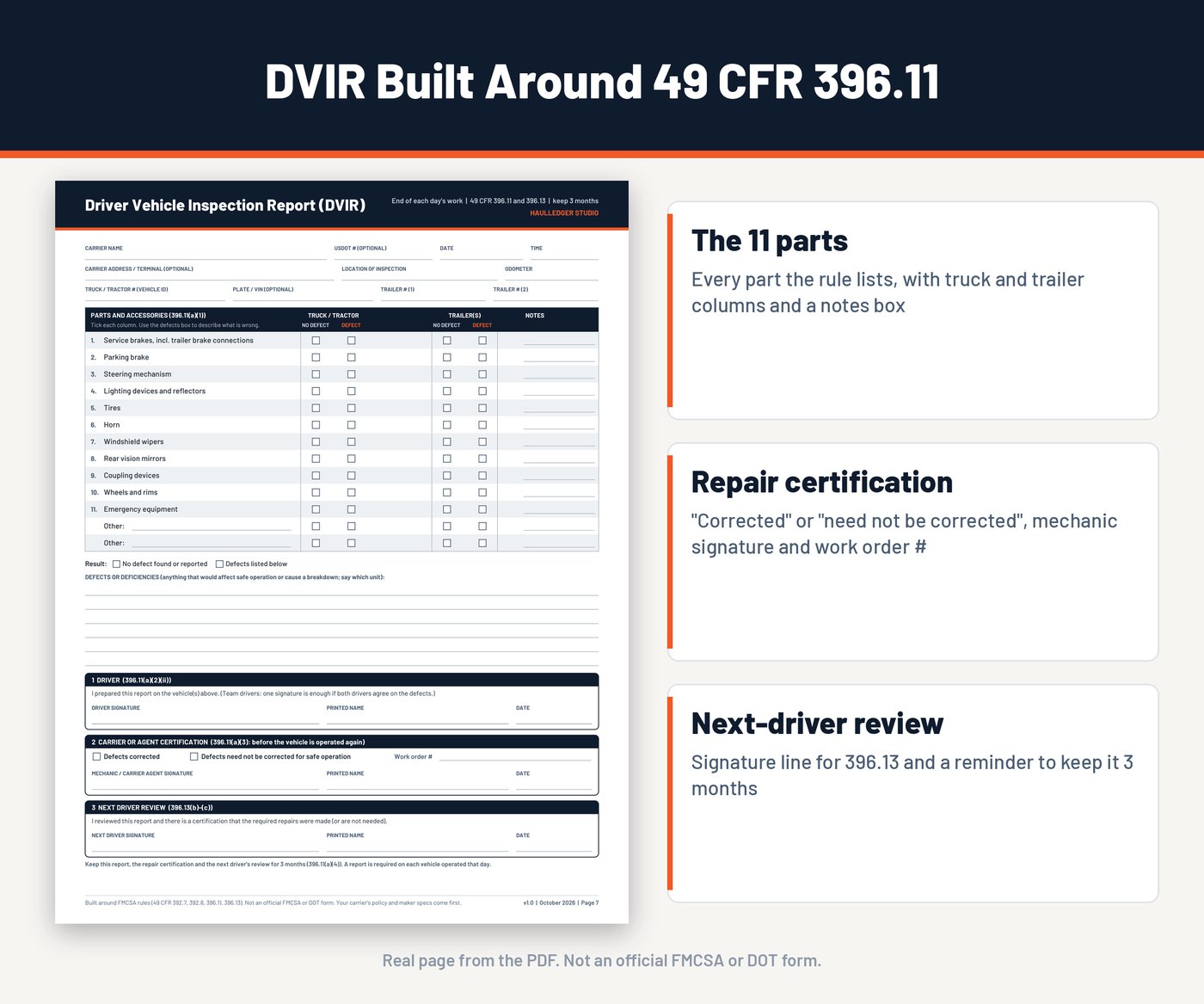
Task: Click the DVIR form page preview
Action: coord(341,552)
